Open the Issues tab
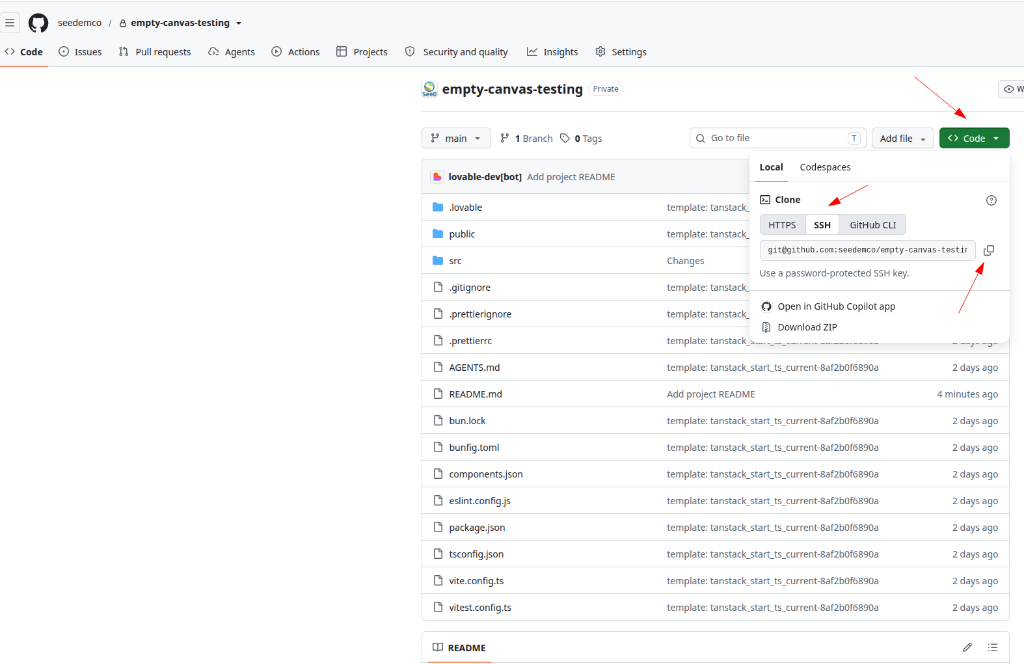This screenshot has width=1024, height=664. (x=80, y=52)
